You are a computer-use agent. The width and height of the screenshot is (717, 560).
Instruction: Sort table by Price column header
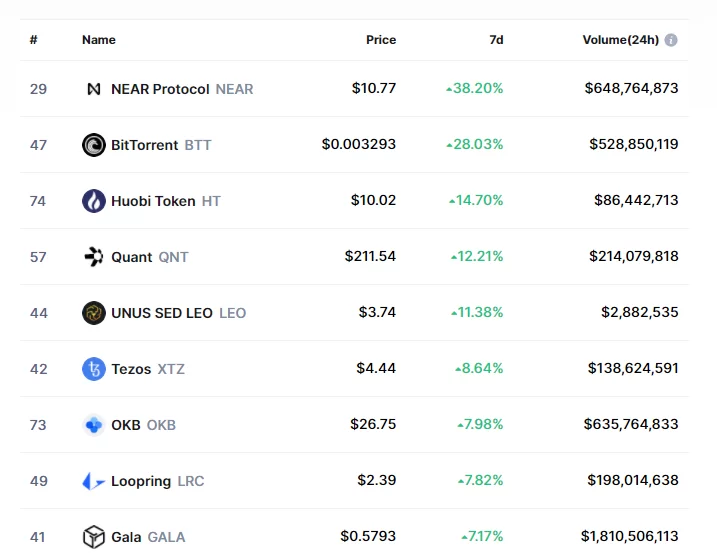(381, 40)
